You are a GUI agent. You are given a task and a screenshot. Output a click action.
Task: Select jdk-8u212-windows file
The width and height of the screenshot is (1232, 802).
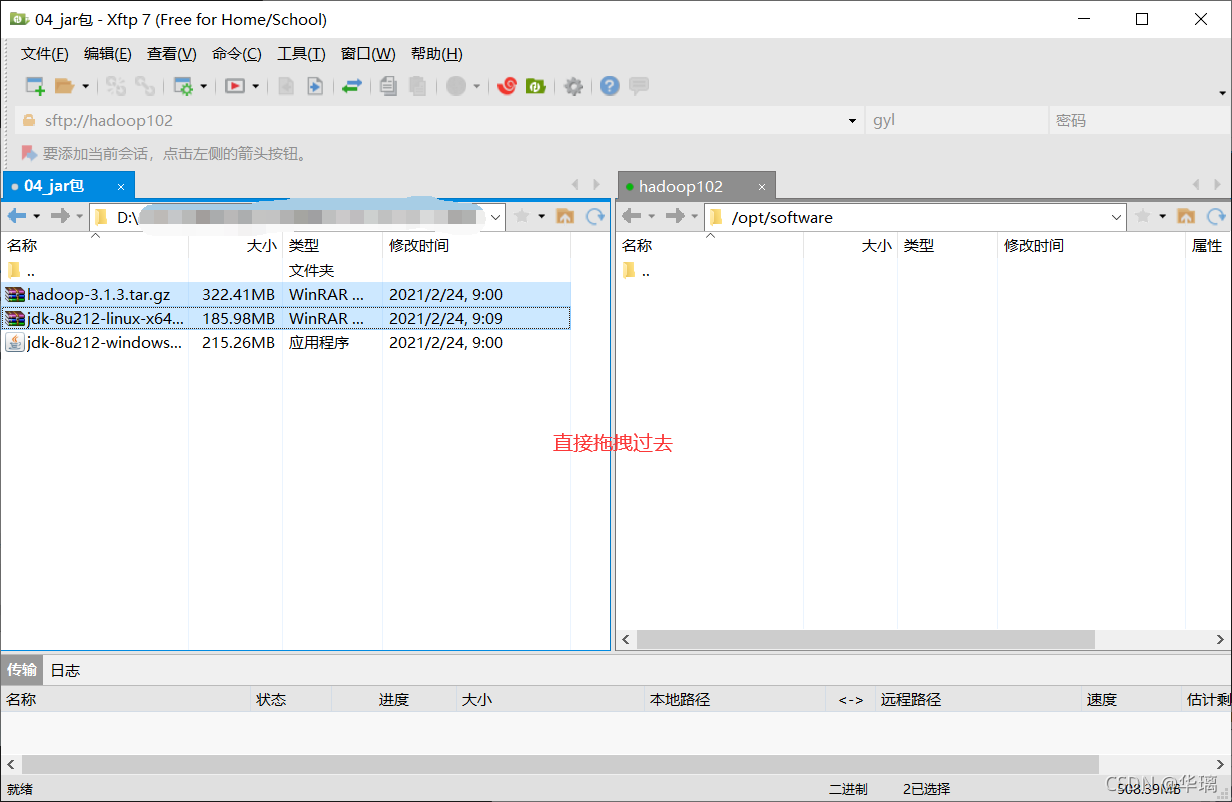click(286, 342)
